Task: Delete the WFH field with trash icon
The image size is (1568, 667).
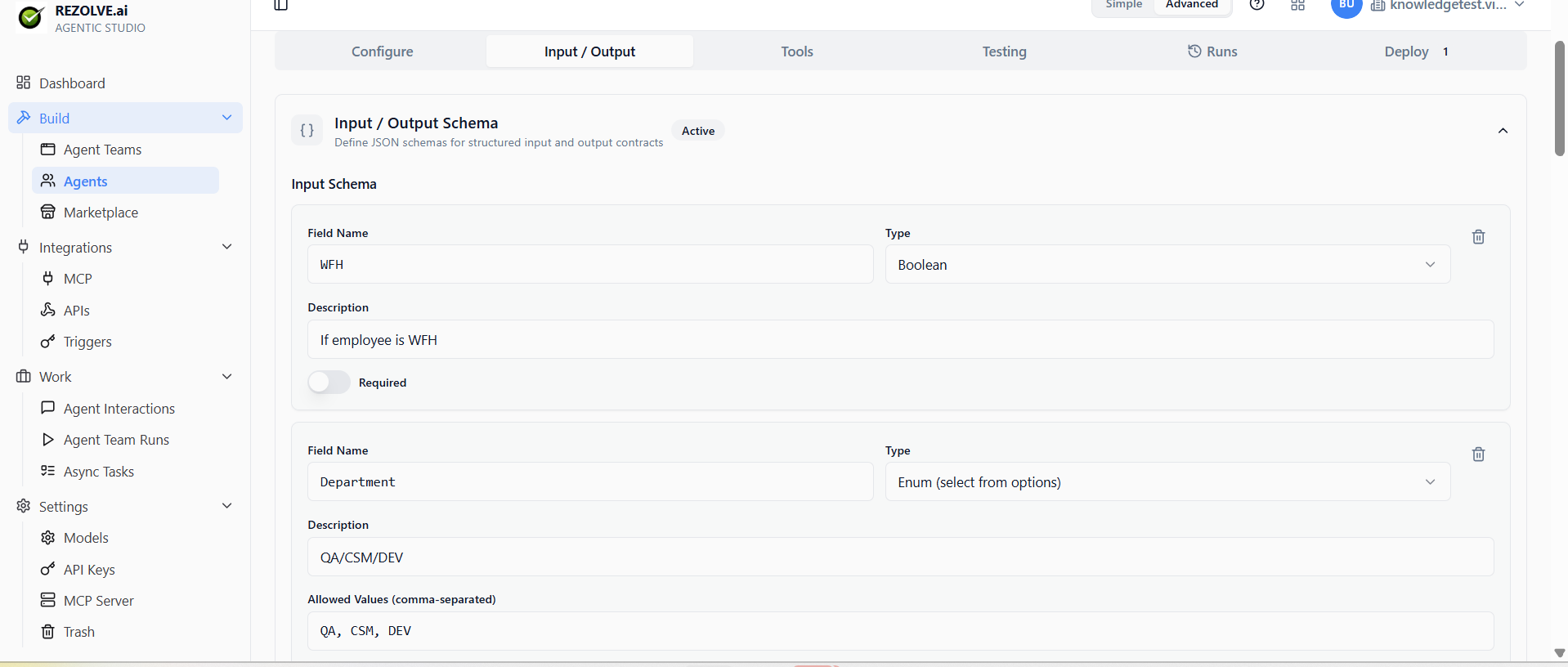Action: pyautogui.click(x=1478, y=237)
